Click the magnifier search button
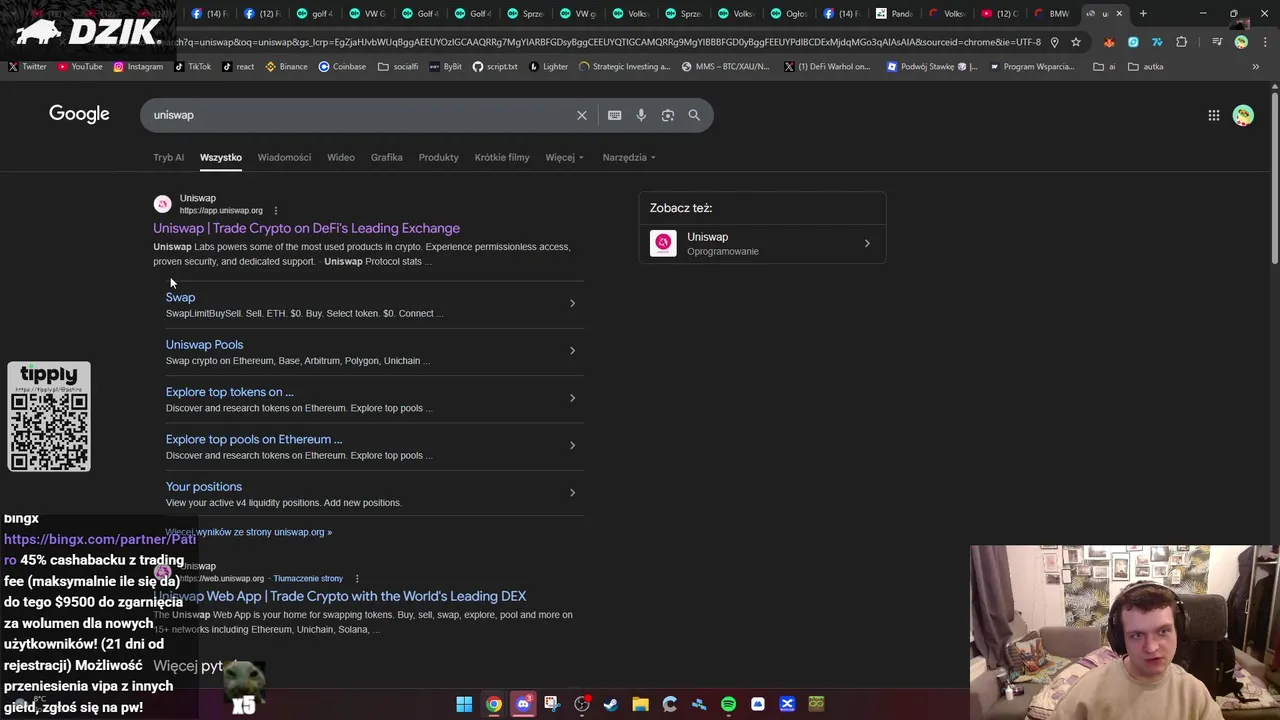Screen dimensions: 1280x720 coord(694,115)
